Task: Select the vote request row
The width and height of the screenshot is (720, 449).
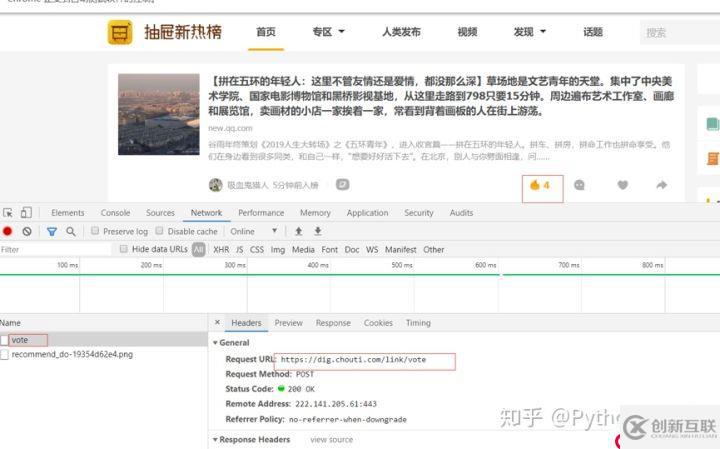Action: [x=20, y=340]
